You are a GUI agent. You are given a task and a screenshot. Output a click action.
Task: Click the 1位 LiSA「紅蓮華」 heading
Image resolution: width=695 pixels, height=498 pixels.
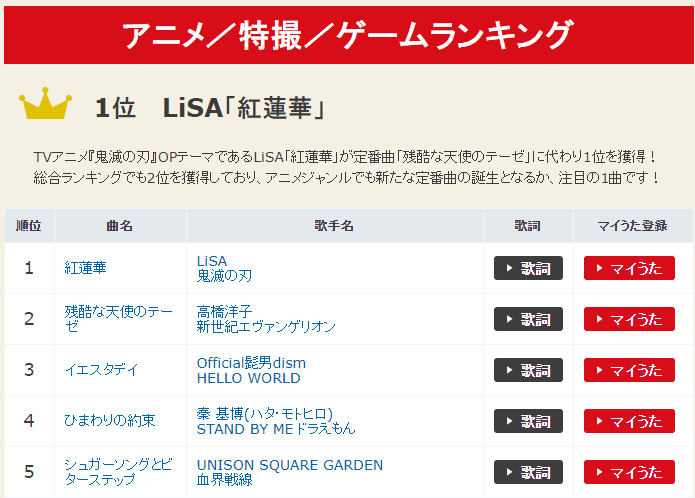211,108
